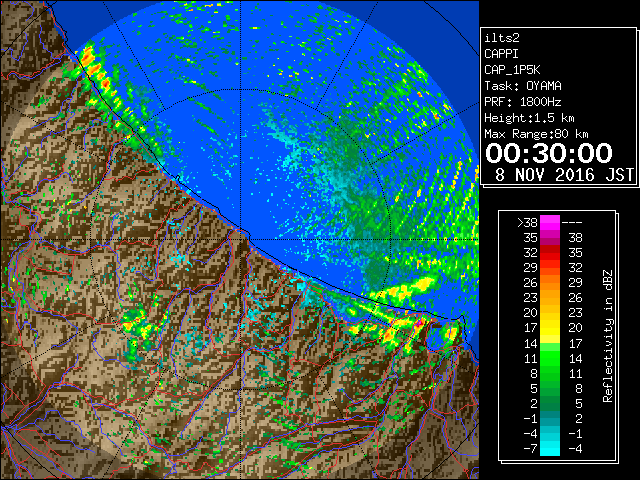Click the CAP_1P5K text
Viewport: 640px width, 480px height.
click(512, 70)
